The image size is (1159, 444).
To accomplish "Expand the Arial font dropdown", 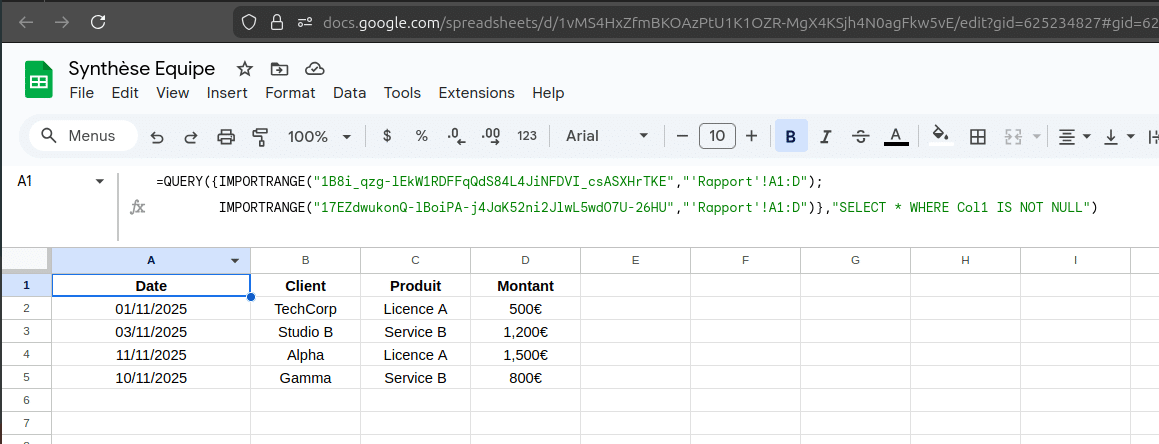I will tap(607, 137).
